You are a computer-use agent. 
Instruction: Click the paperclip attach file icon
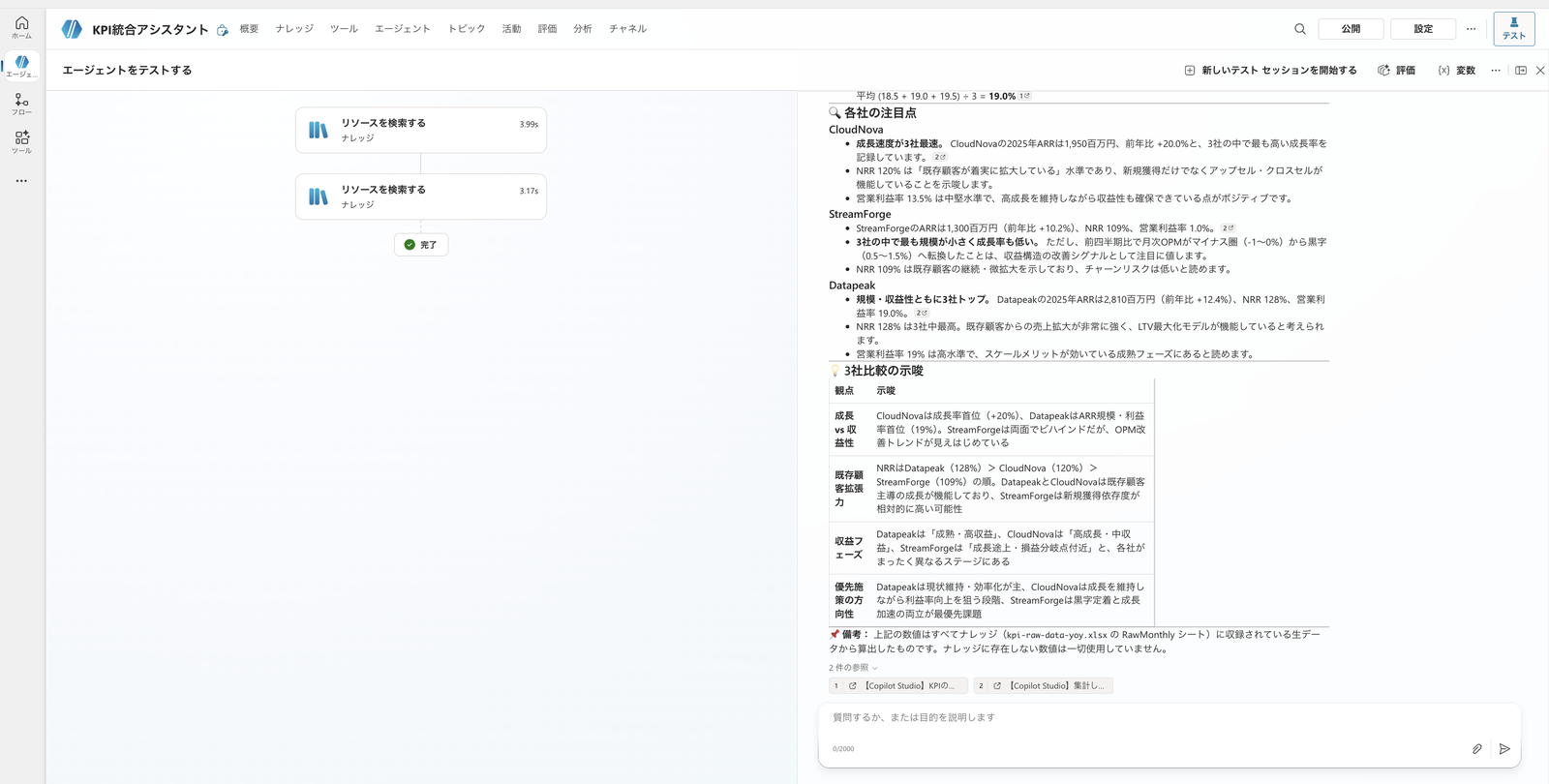[x=1477, y=748]
